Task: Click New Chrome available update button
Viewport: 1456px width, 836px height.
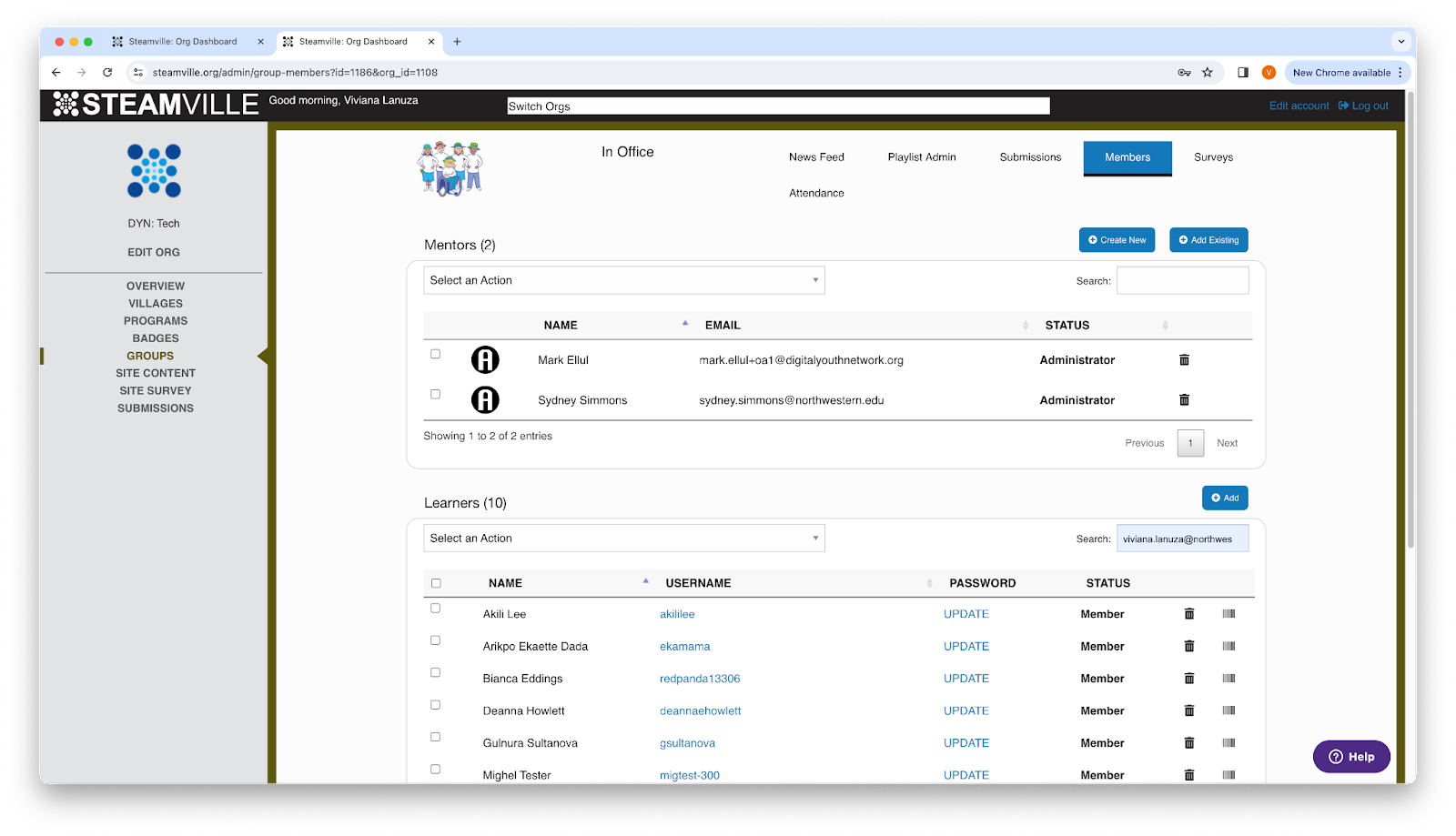Action: [x=1347, y=72]
